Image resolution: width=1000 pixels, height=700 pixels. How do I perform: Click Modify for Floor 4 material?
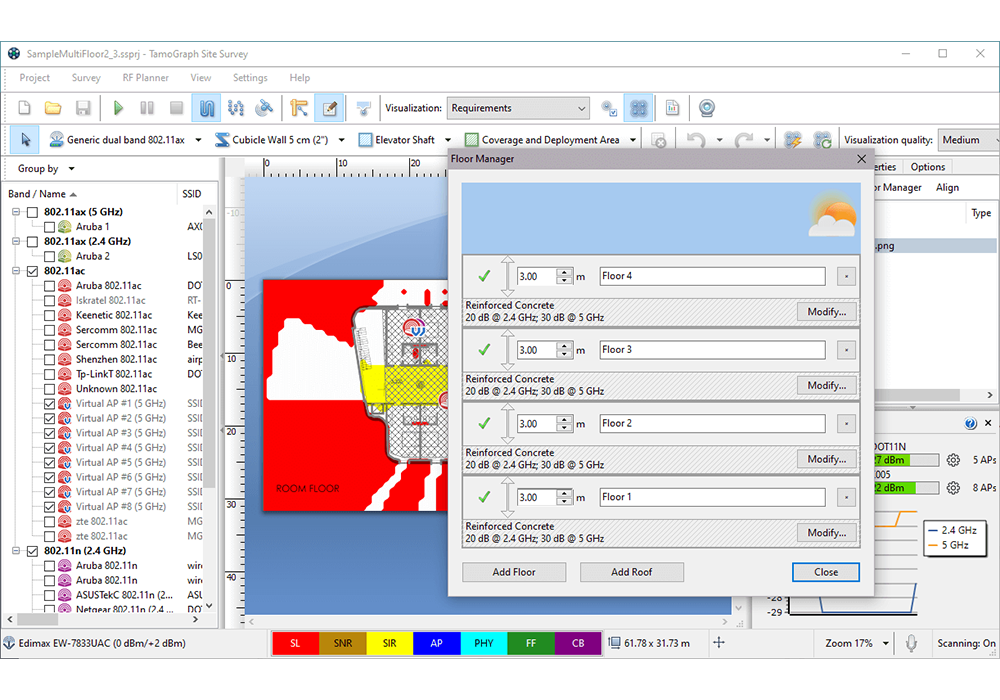click(827, 312)
